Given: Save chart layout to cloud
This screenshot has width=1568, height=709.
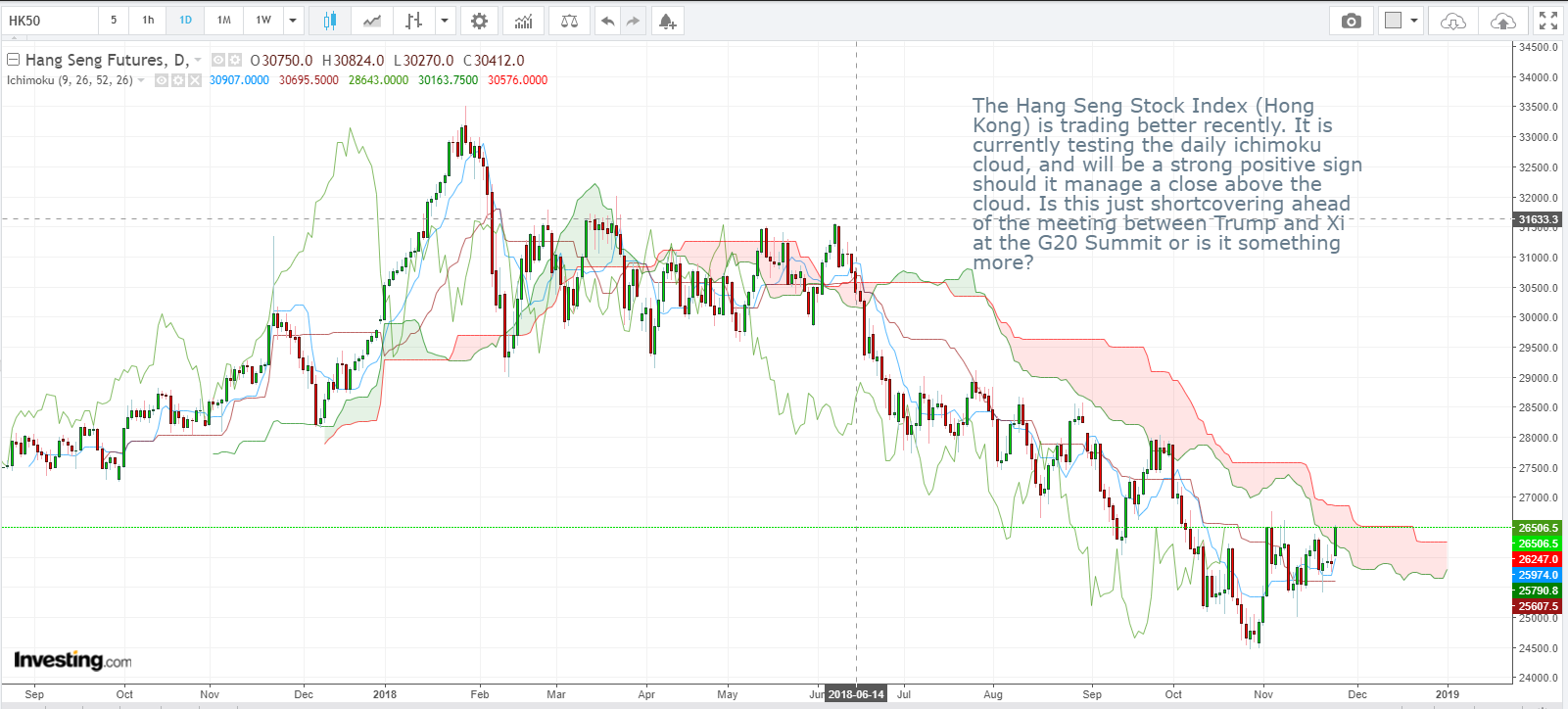Looking at the screenshot, I should pos(1502,21).
